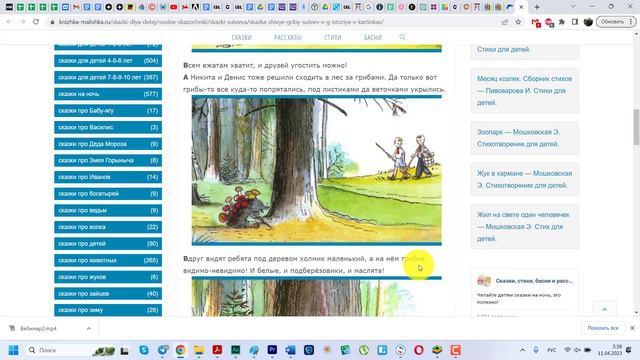This screenshot has width=640, height=360.
Task: Show hidden system tray icons
Action: point(522,350)
